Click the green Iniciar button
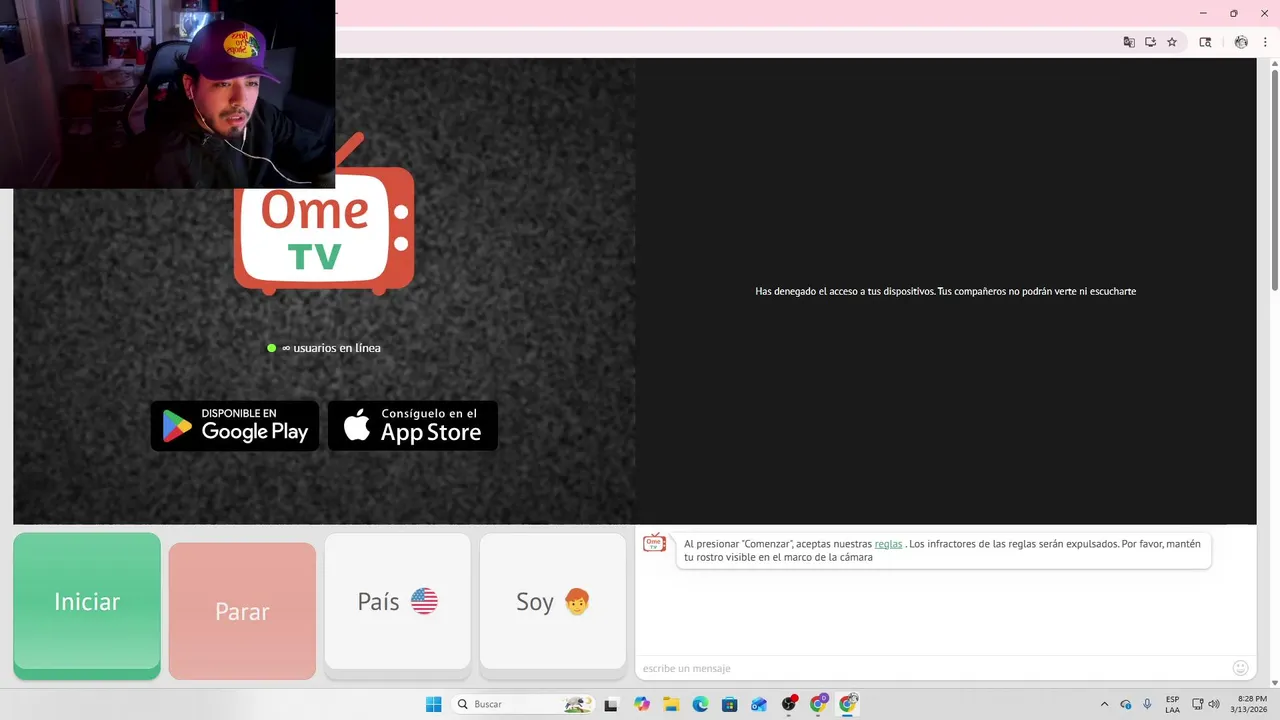This screenshot has width=1280, height=720. point(87,605)
